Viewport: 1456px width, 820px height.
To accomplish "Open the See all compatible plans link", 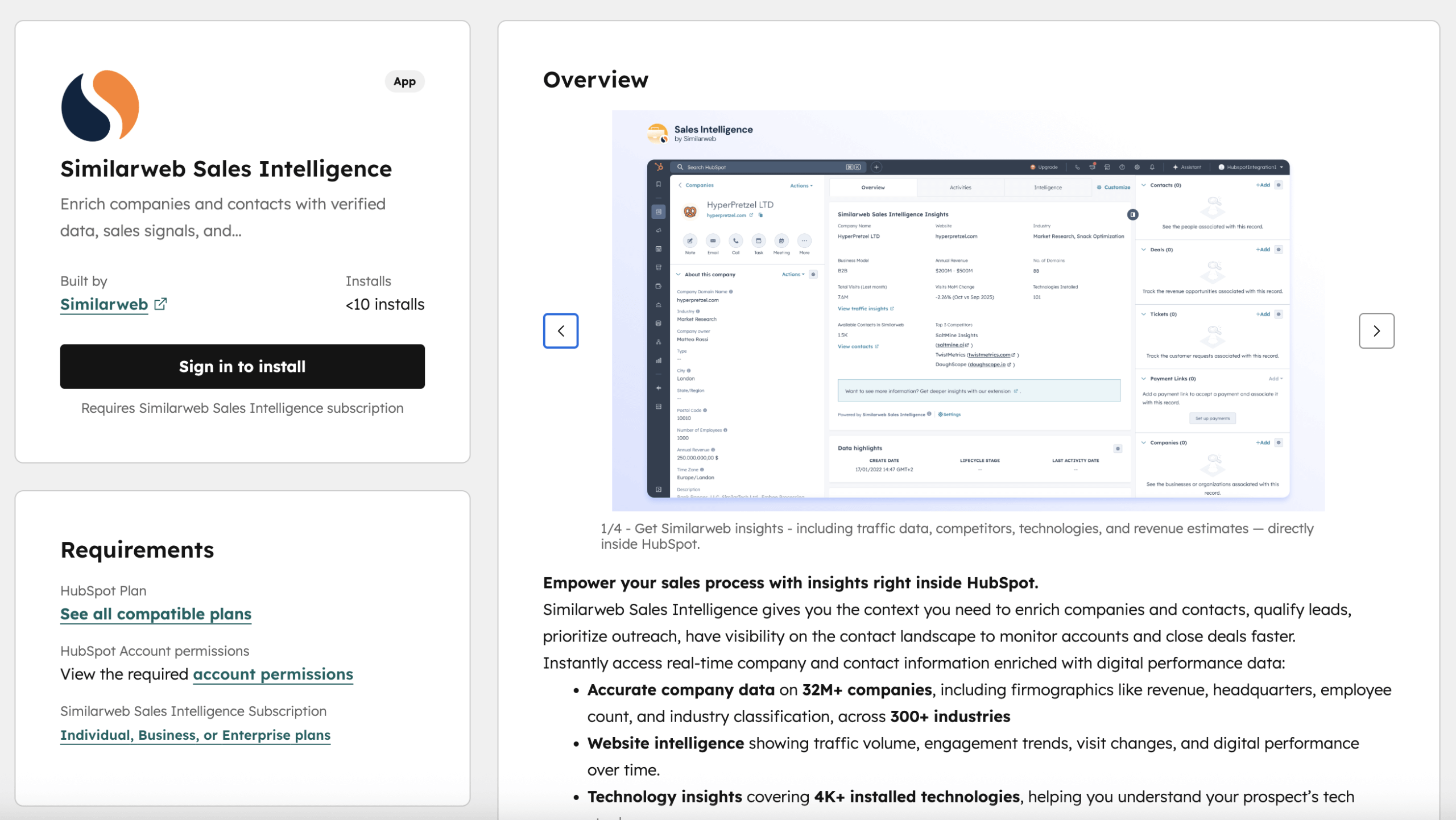I will [156, 614].
